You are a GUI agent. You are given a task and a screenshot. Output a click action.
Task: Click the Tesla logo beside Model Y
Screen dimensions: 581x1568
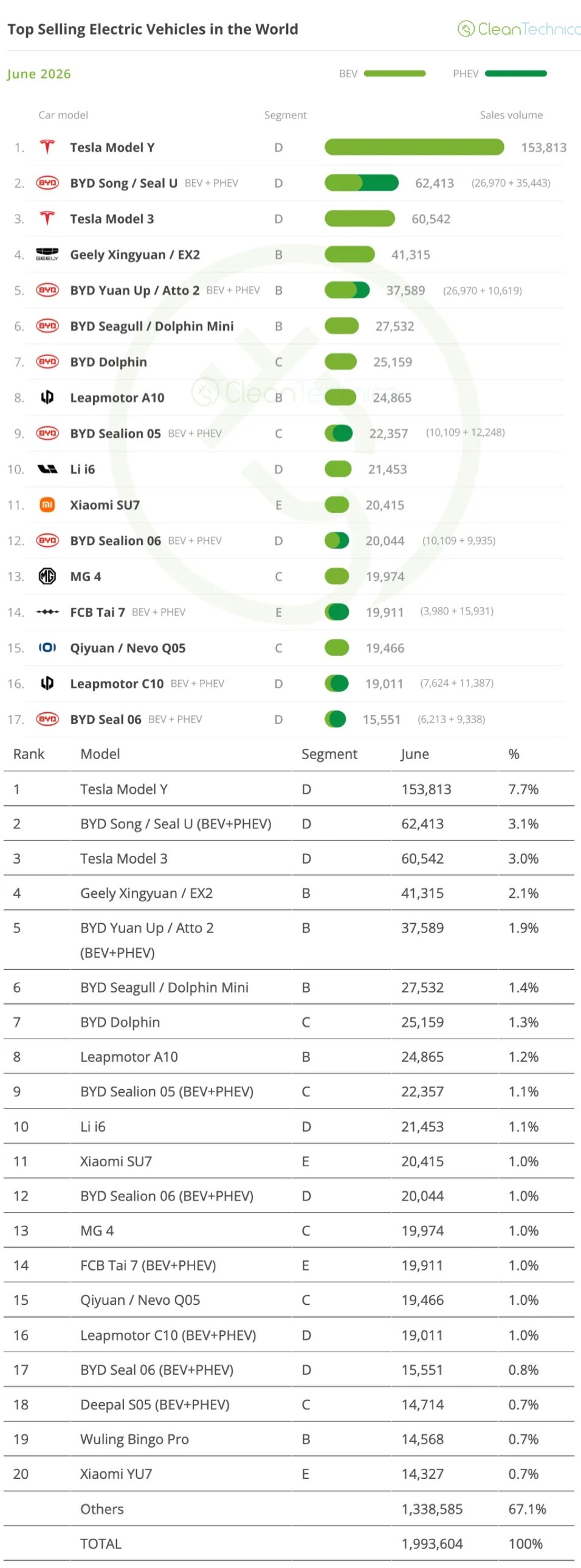pos(47,147)
